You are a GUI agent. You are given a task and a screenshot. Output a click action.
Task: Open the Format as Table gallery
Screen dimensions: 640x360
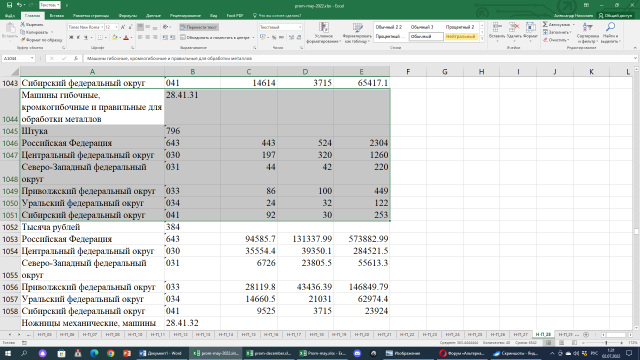[x=357, y=33]
